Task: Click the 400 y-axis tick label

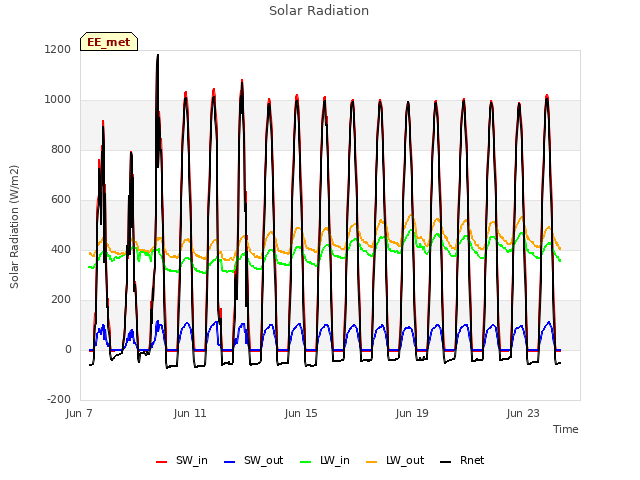Action: (61, 249)
